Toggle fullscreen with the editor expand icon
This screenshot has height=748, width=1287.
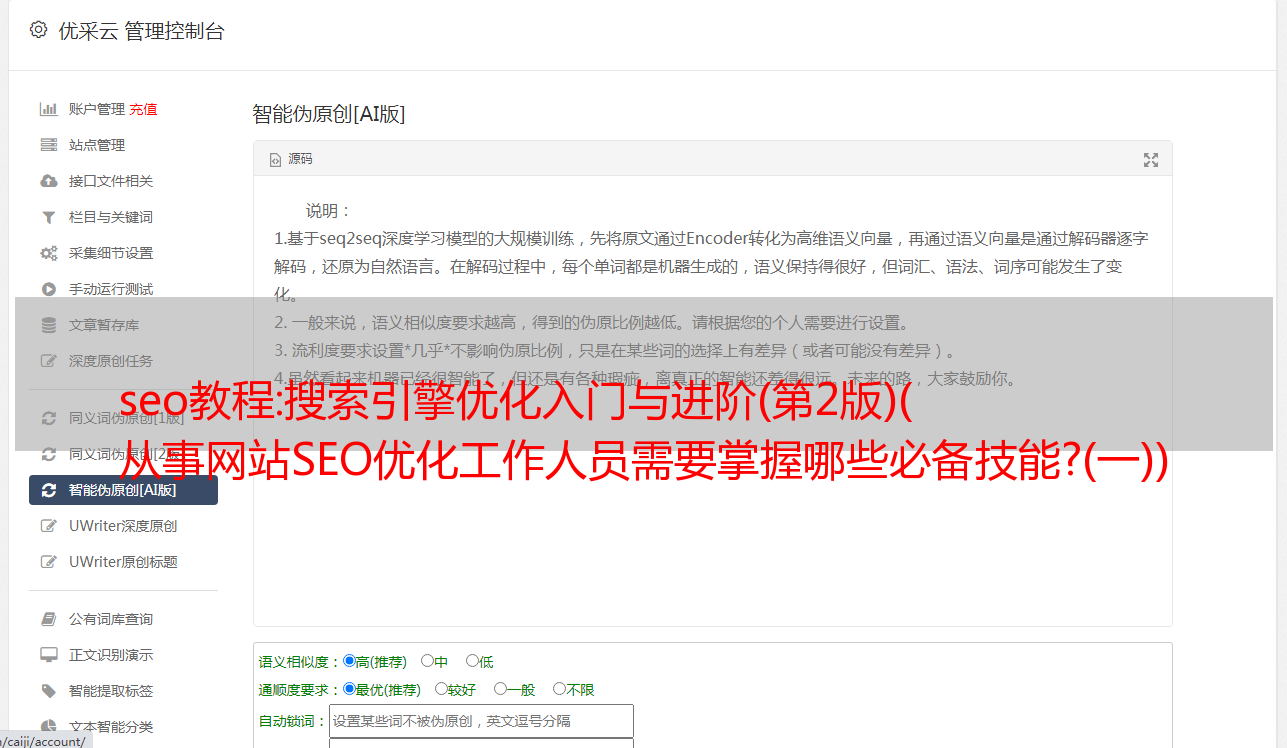(1151, 159)
